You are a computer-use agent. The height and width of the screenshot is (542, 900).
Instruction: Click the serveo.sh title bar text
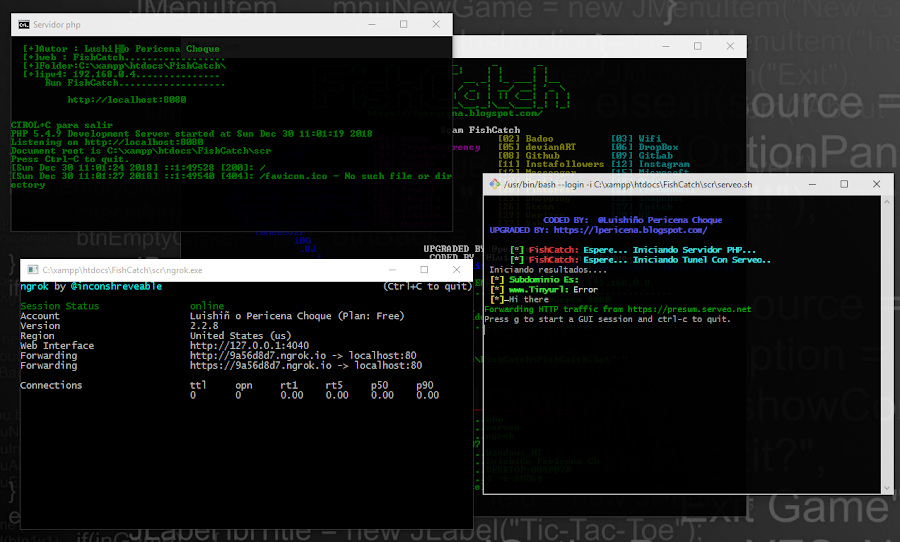(628, 184)
